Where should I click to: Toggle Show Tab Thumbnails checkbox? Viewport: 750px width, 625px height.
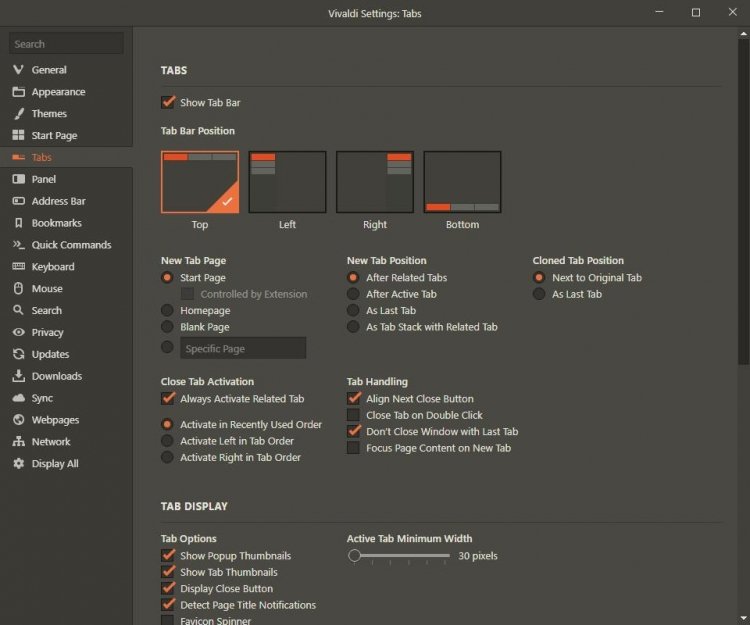pyautogui.click(x=167, y=572)
